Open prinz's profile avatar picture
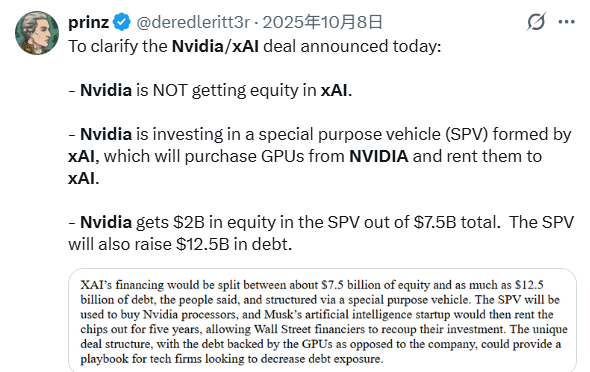This screenshot has height=372, width=590. [37, 33]
